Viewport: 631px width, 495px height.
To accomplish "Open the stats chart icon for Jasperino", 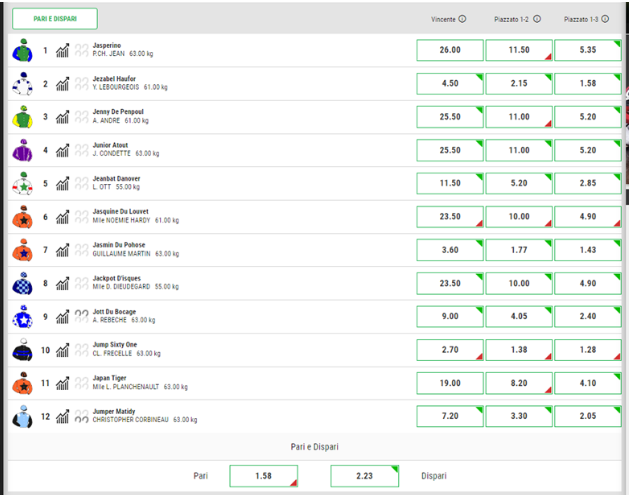I will (x=63, y=51).
